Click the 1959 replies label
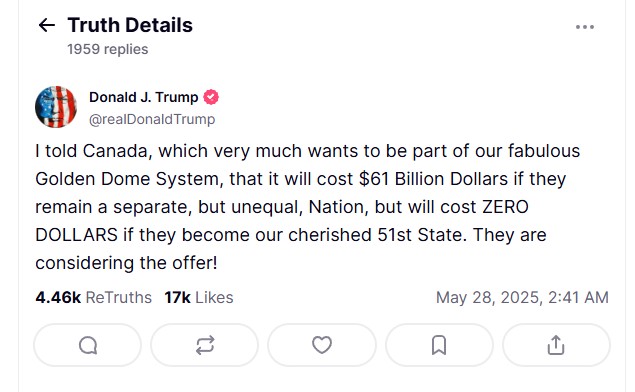 (108, 49)
